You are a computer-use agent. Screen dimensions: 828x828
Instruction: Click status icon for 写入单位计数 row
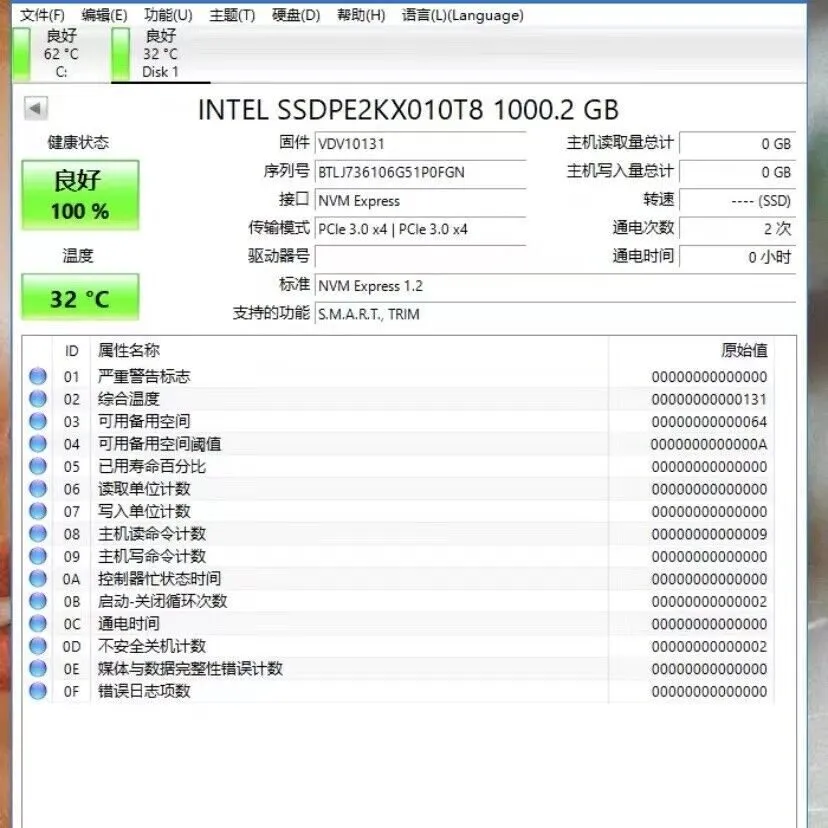pos(37,511)
